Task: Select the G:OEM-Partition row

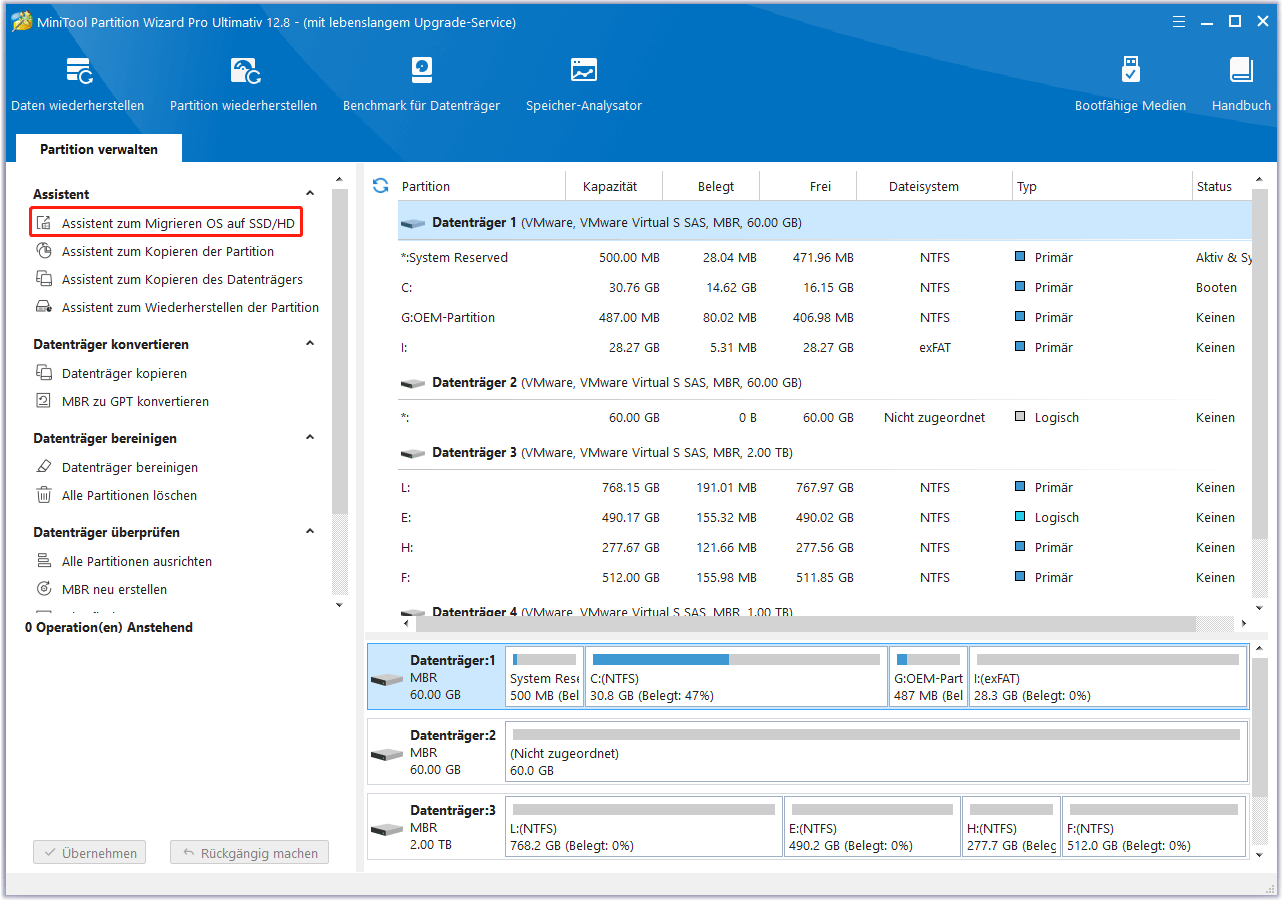Action: click(x=824, y=318)
